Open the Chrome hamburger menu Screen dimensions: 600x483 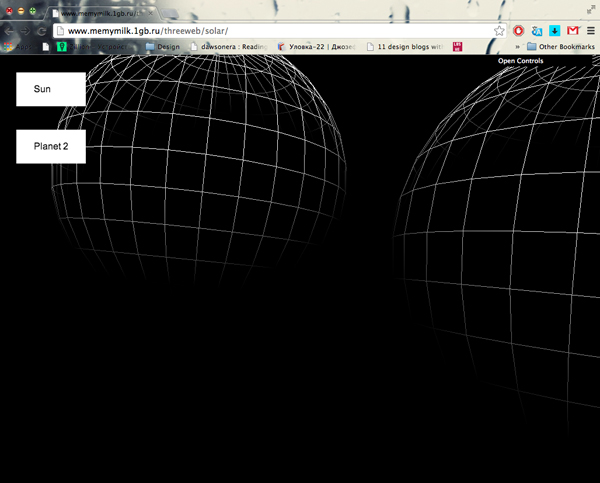(590, 31)
